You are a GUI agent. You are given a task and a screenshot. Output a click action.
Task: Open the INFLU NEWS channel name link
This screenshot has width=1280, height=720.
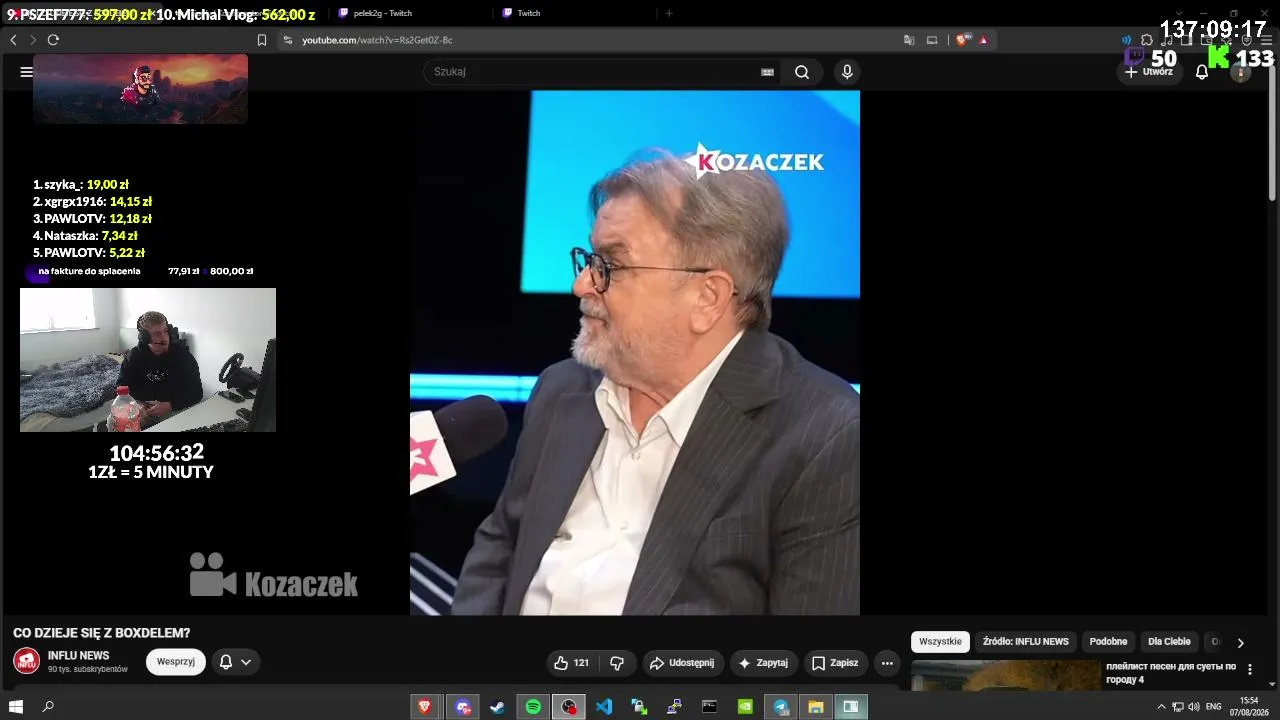[79, 656]
